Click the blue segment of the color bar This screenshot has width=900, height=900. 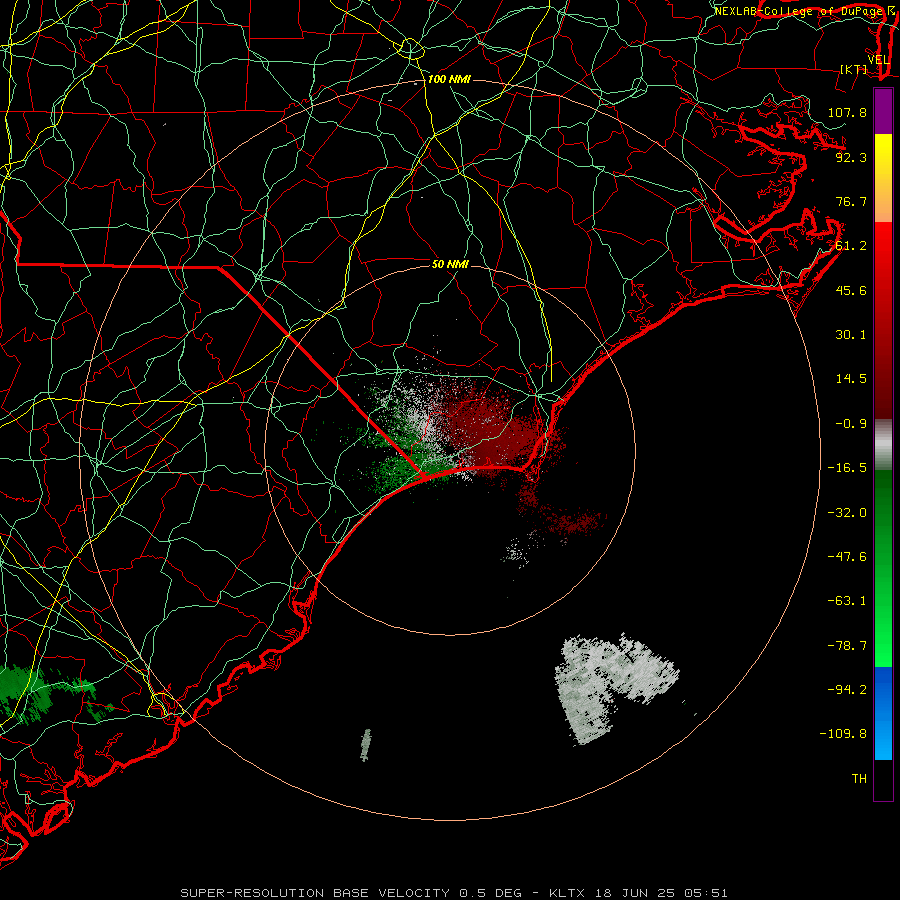(x=883, y=713)
